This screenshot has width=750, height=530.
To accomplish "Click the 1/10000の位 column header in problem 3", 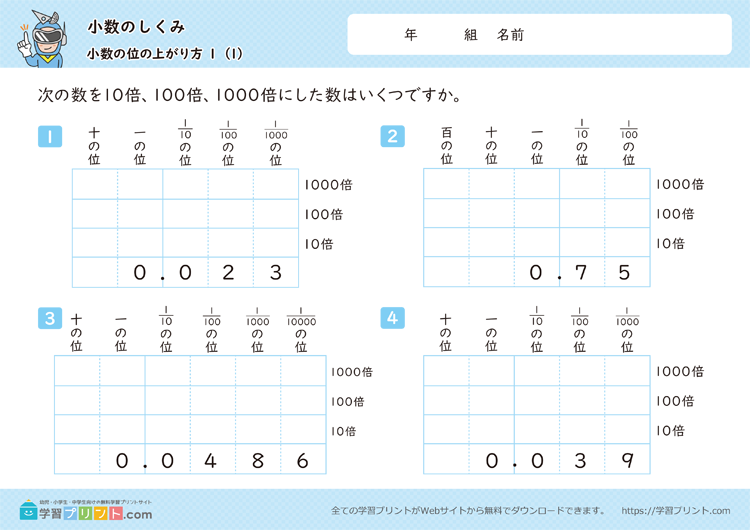I will [301, 330].
